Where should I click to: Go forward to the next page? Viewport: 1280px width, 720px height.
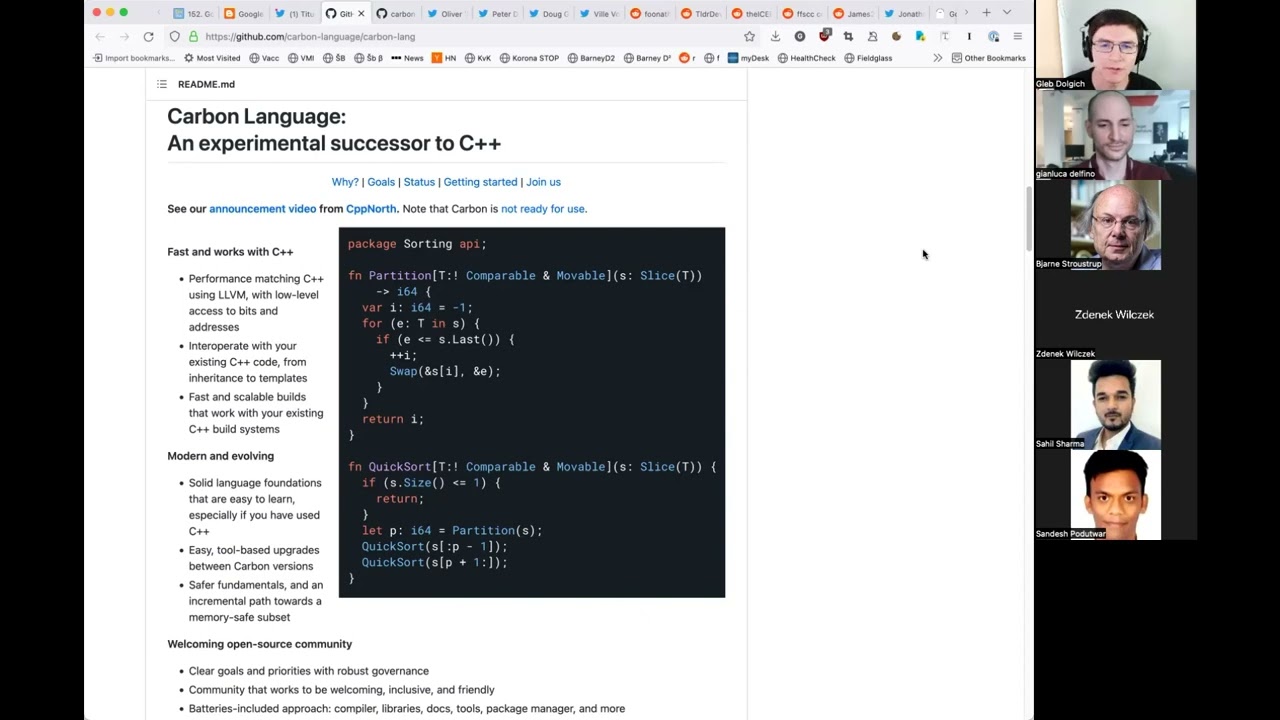coord(123,36)
